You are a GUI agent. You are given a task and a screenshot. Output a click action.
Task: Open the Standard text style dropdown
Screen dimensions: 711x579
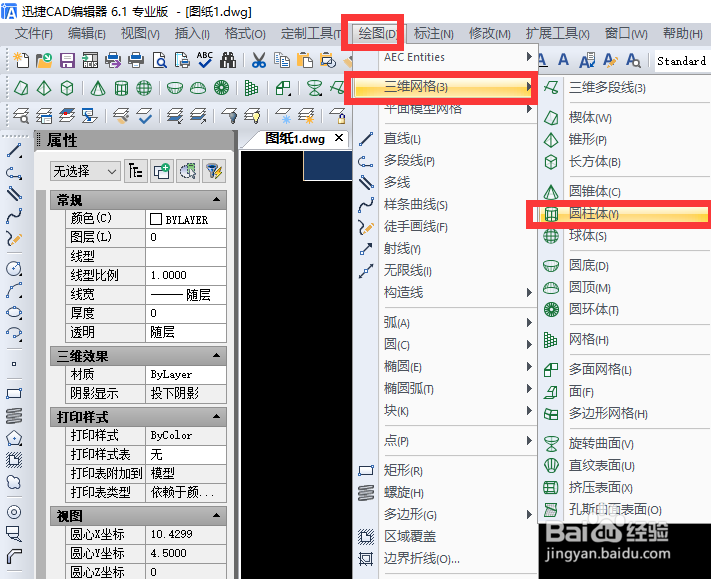[x=682, y=61]
